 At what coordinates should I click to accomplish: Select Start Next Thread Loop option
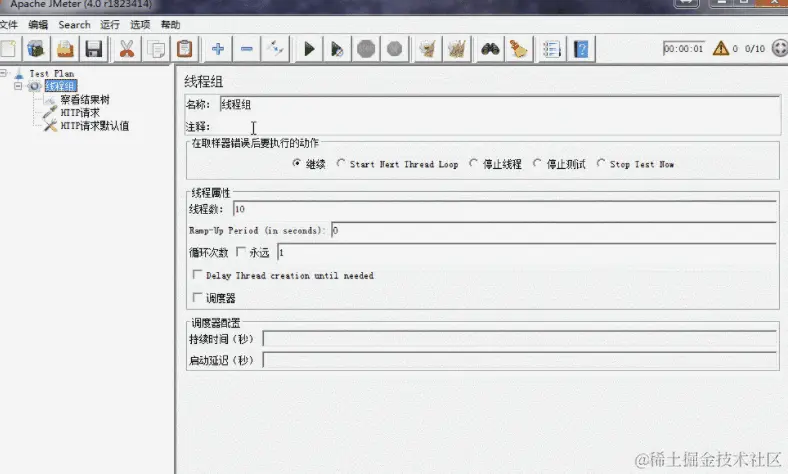point(341,163)
